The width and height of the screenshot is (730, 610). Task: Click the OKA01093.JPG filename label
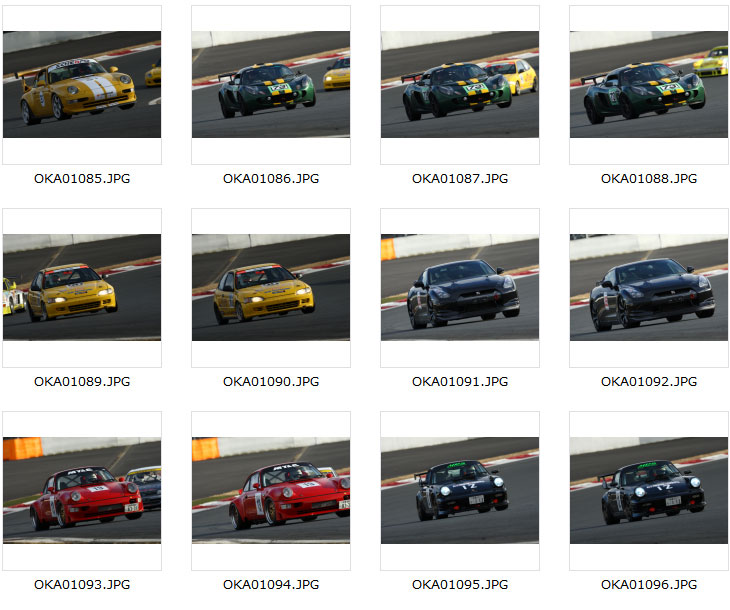click(x=82, y=585)
